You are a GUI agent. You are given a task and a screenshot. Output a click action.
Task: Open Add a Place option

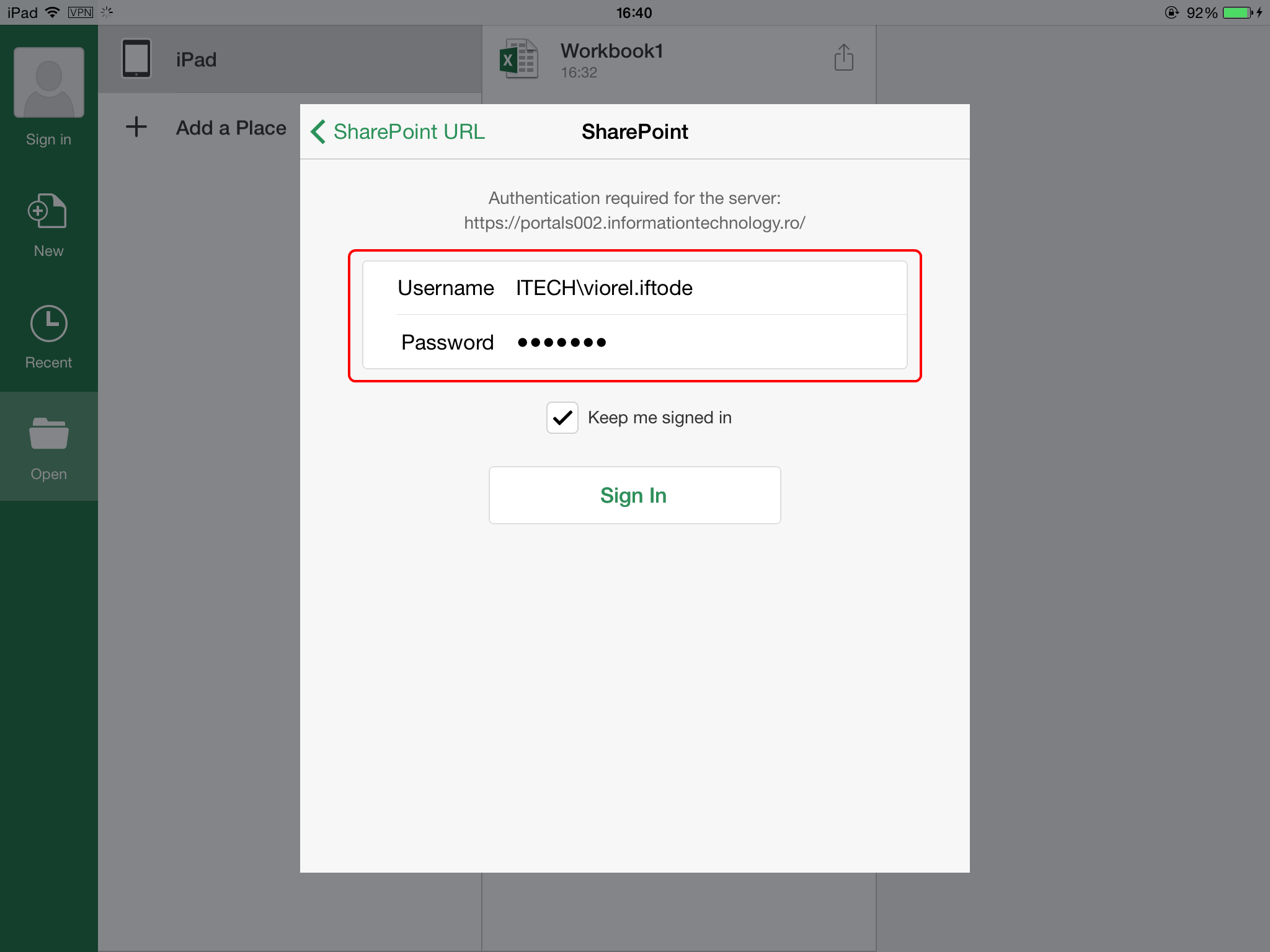point(231,128)
